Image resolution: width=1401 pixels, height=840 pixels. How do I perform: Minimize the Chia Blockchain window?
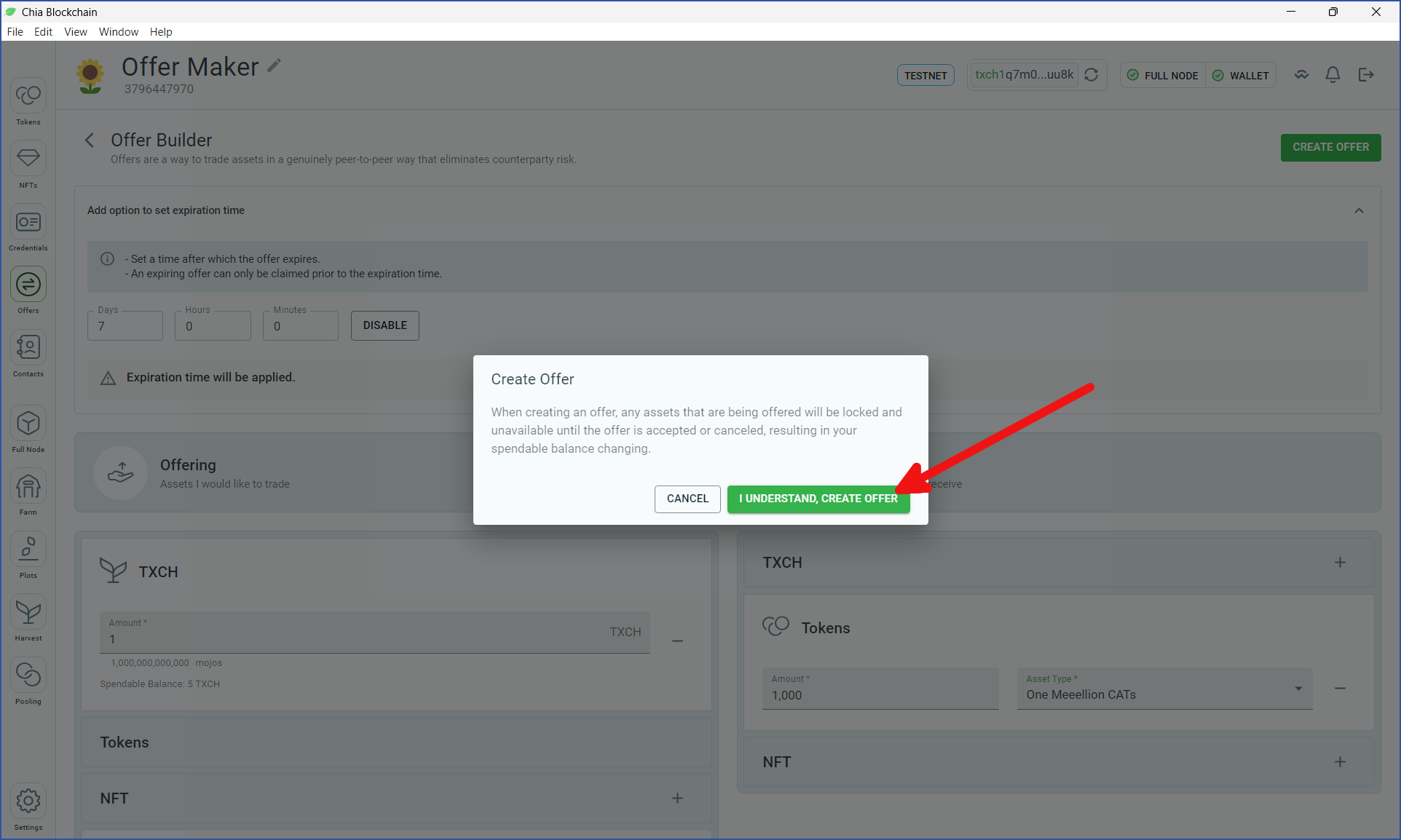pyautogui.click(x=1291, y=12)
